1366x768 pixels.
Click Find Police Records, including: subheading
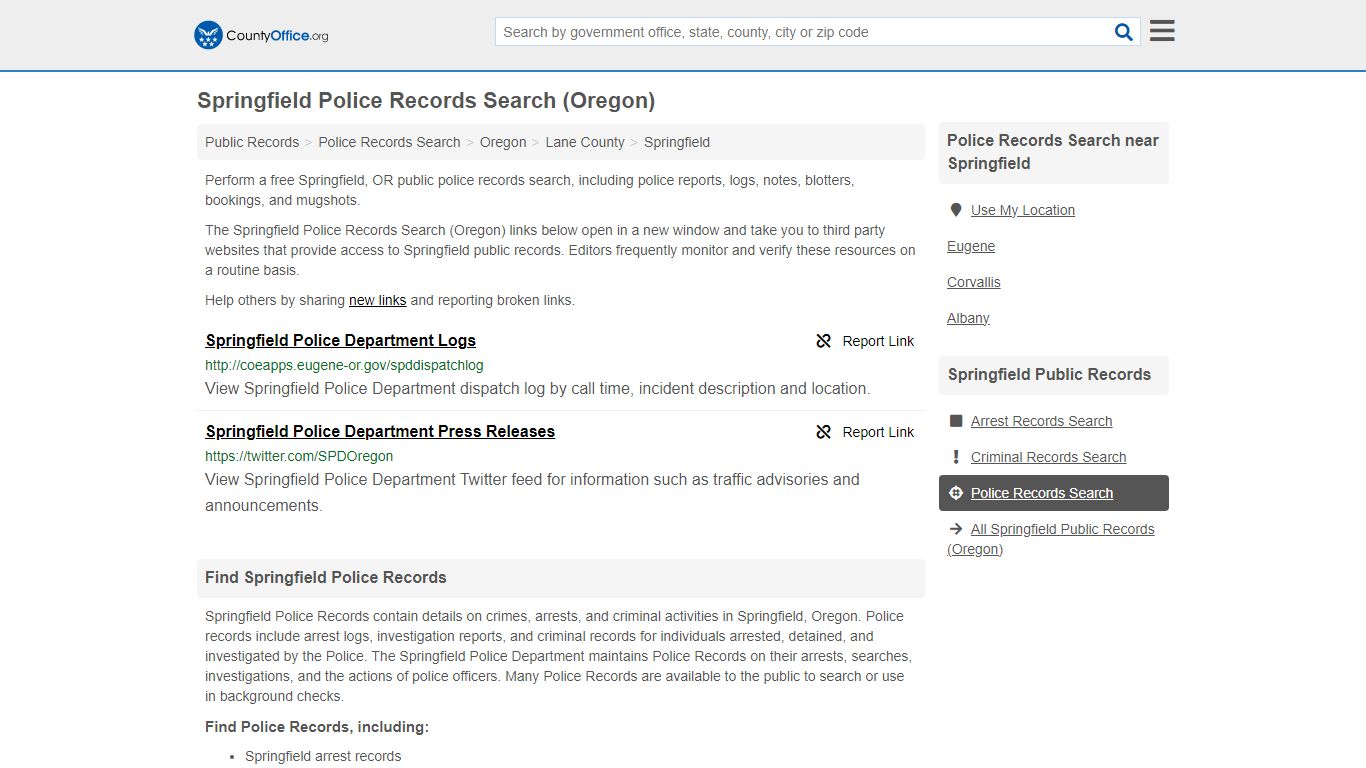coord(317,727)
